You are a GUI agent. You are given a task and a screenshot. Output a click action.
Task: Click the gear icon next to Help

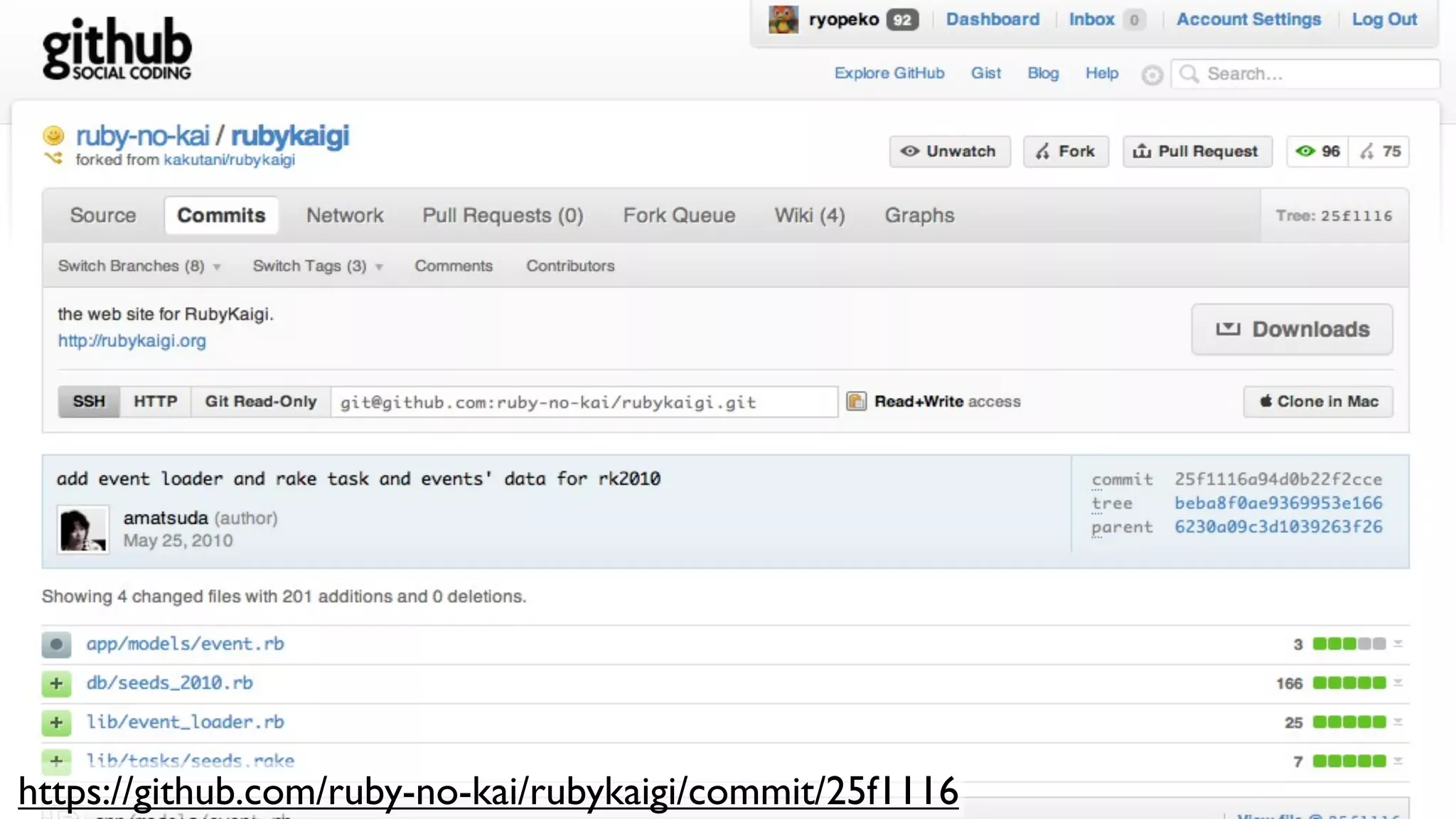(x=1152, y=75)
